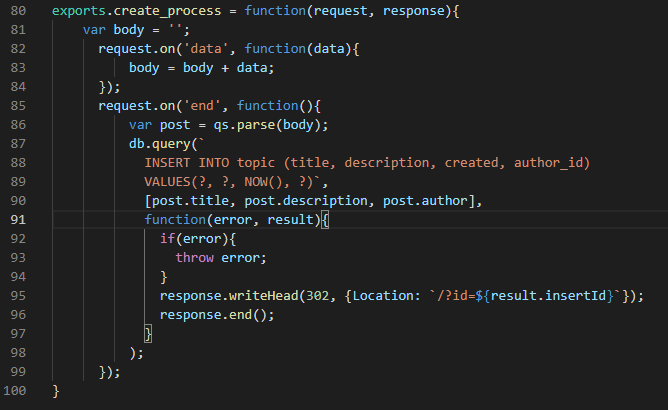The height and width of the screenshot is (410, 668).
Task: Click line number 95 in the gutter
Action: point(18,296)
